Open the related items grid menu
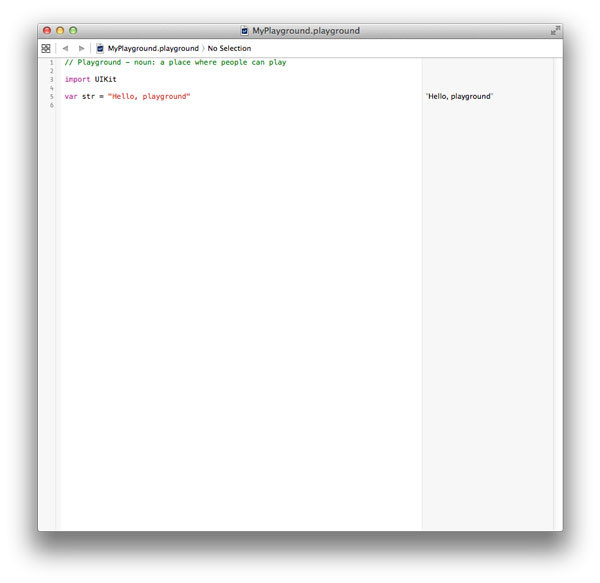 pos(46,48)
